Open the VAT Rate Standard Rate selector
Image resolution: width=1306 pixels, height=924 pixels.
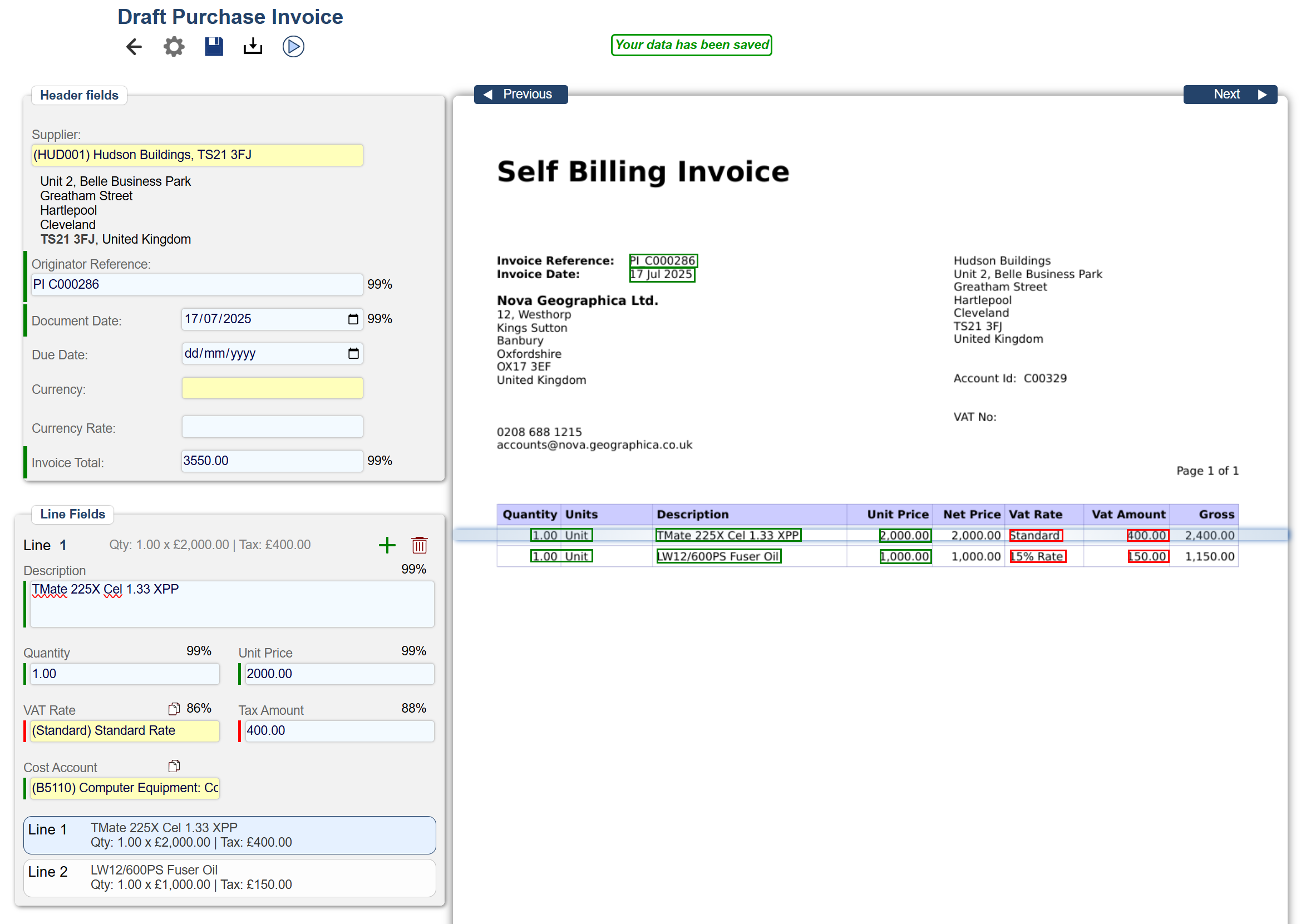[124, 730]
